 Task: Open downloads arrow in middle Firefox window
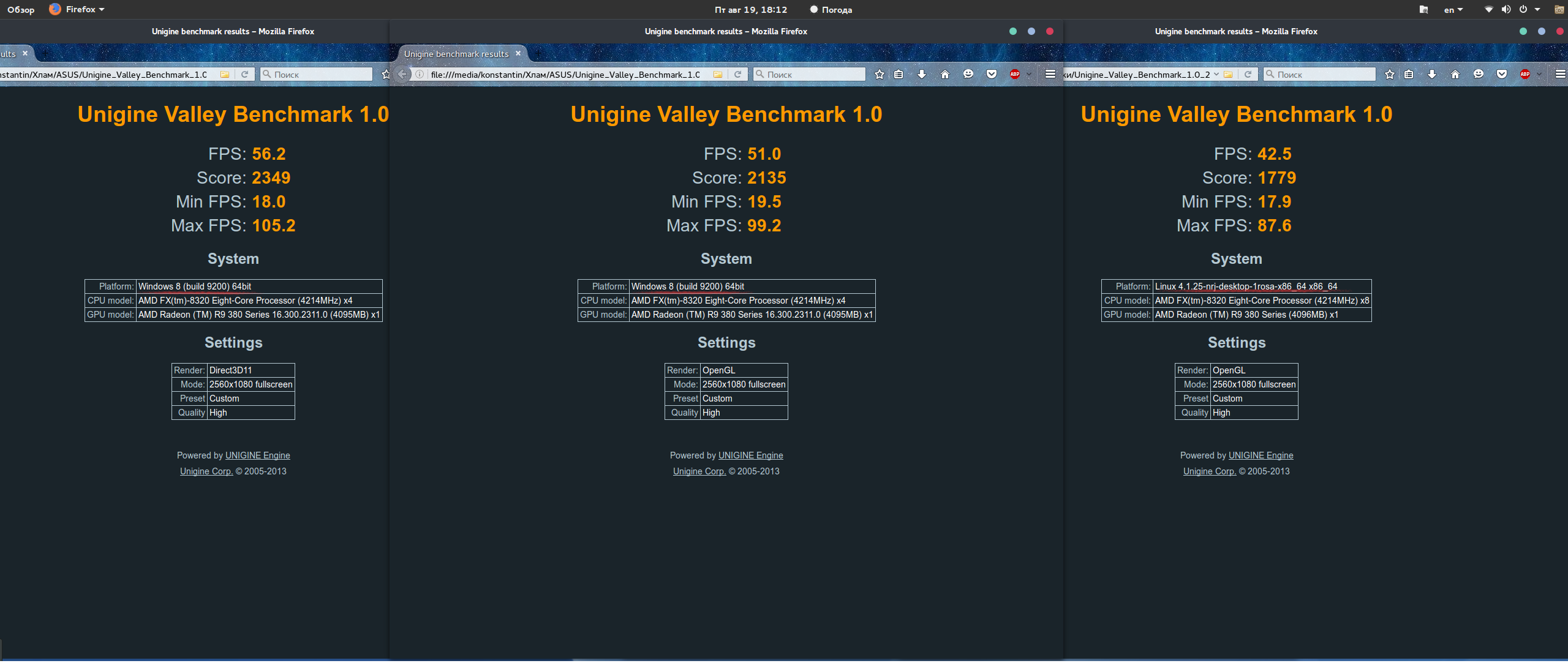point(921,75)
